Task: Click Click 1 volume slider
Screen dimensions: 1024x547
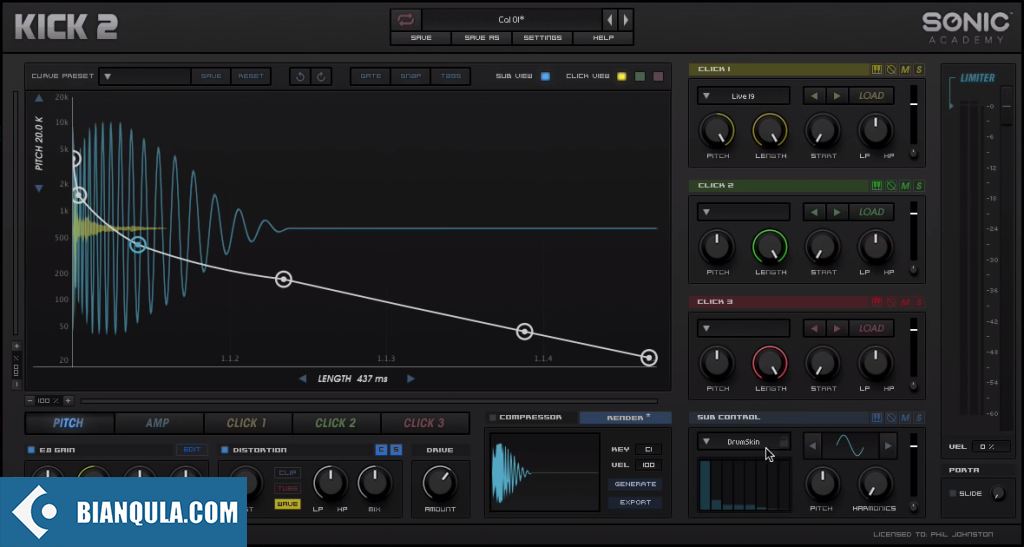Action: point(914,115)
